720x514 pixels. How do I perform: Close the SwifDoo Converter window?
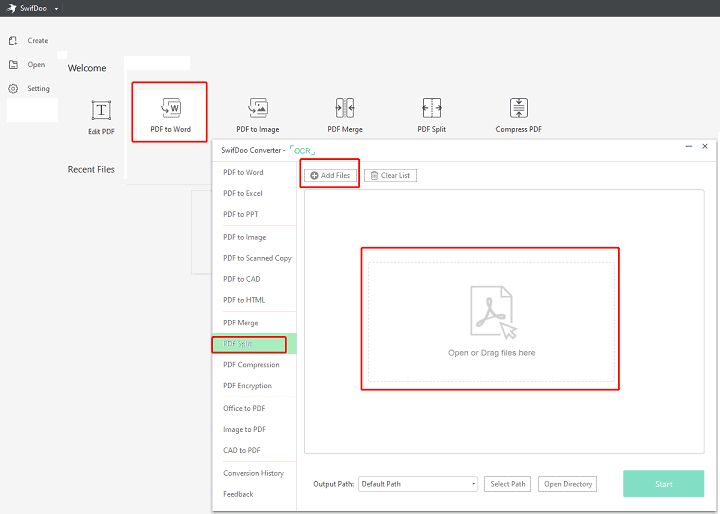coord(705,146)
